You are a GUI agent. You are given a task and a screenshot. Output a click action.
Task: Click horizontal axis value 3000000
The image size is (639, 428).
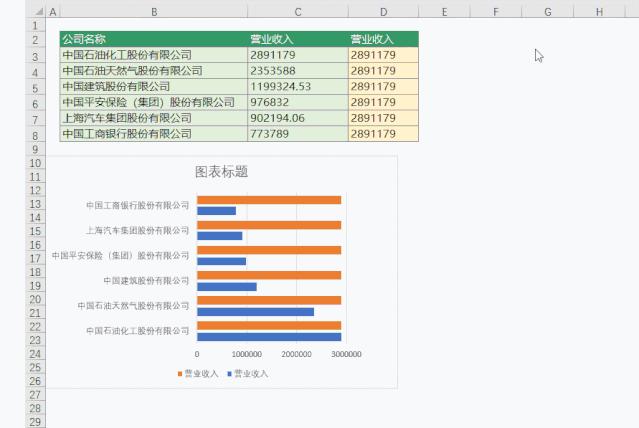[346, 354]
